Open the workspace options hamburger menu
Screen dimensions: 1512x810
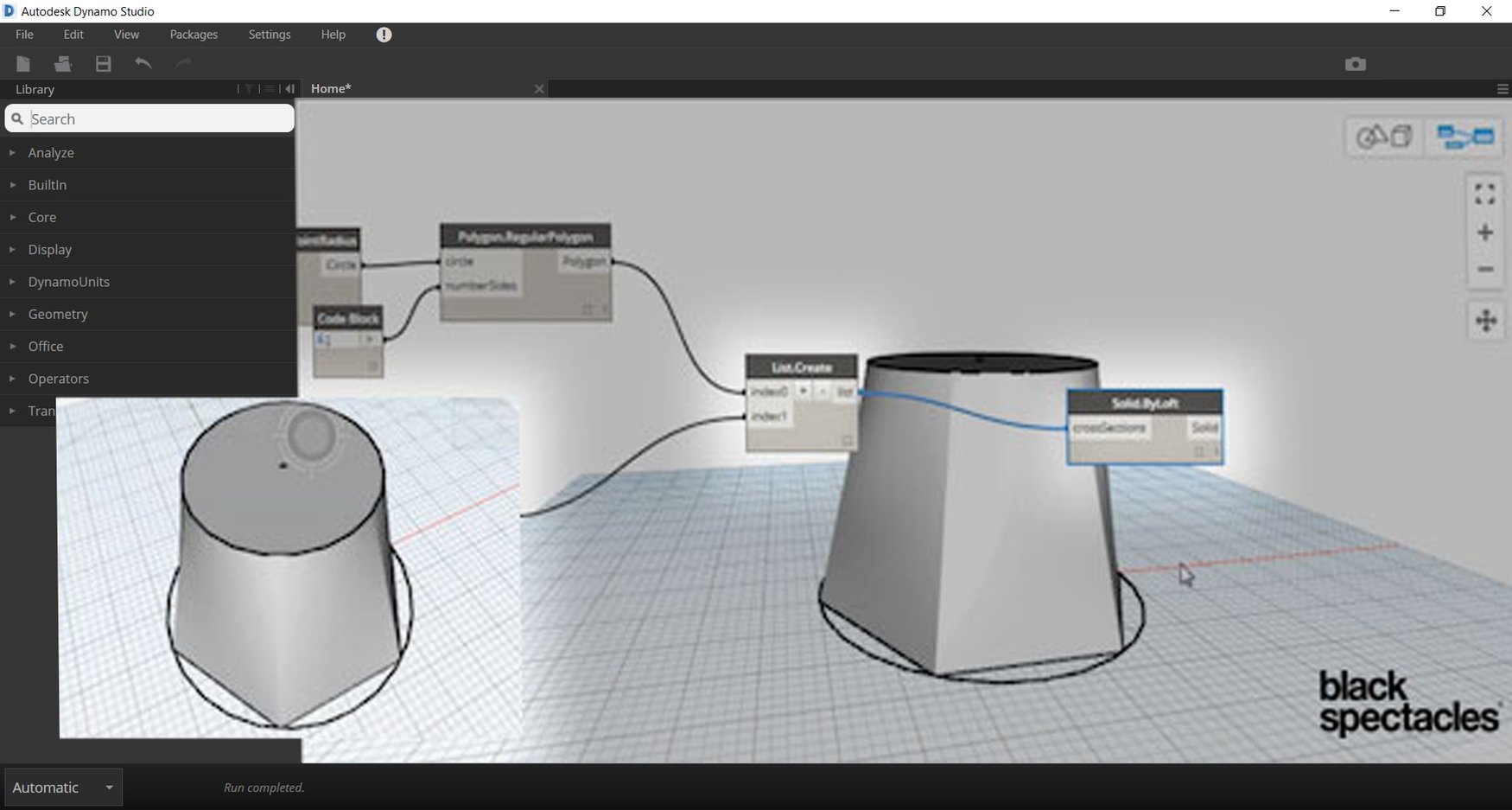click(x=1502, y=88)
